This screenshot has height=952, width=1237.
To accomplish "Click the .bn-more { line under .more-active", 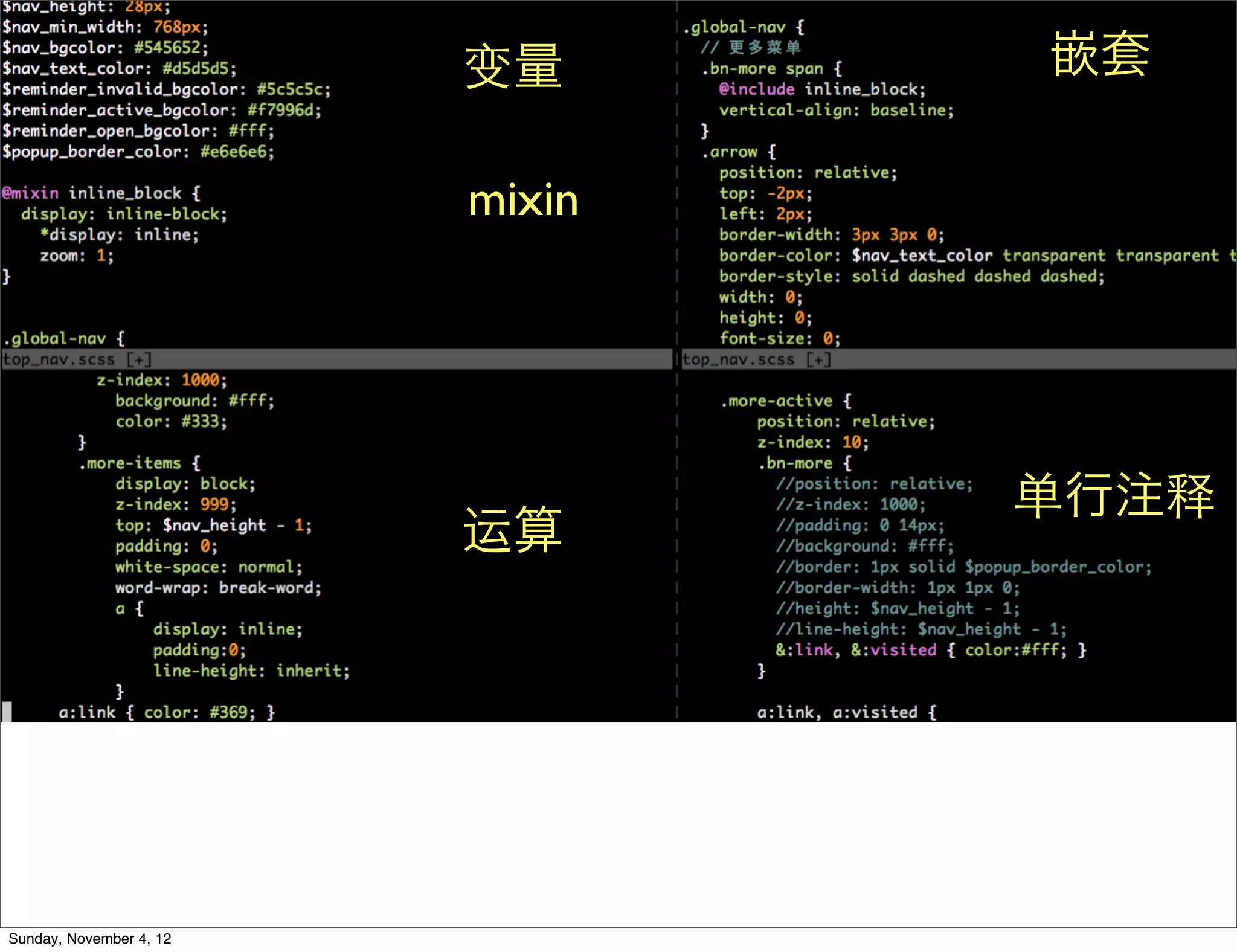I will pyautogui.click(x=805, y=463).
